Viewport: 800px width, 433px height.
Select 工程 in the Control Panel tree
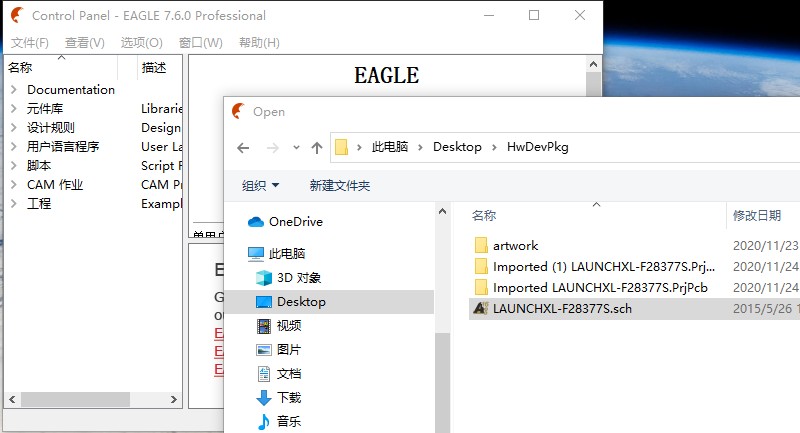point(39,203)
